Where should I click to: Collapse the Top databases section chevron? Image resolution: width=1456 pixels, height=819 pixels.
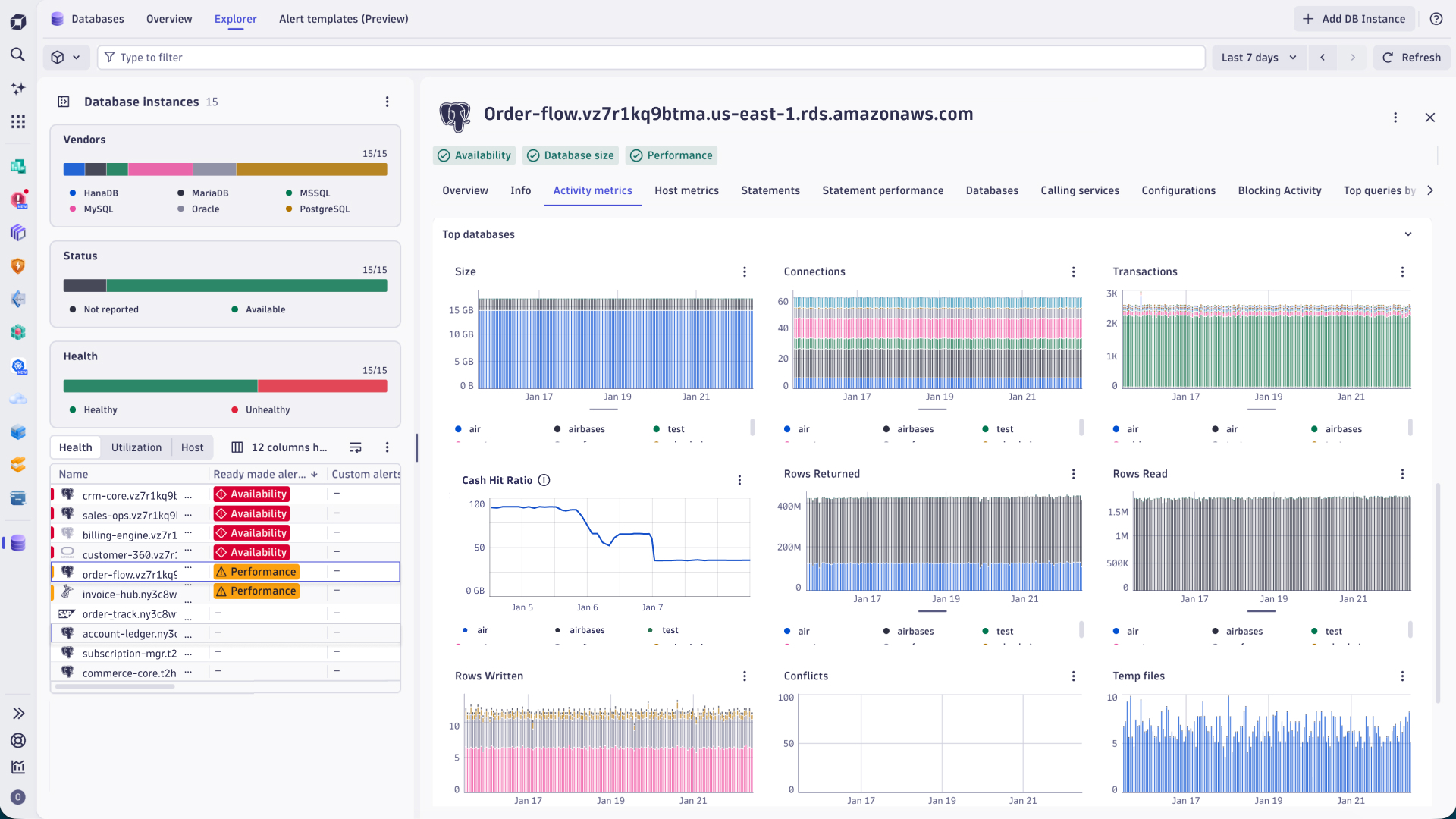click(x=1408, y=234)
